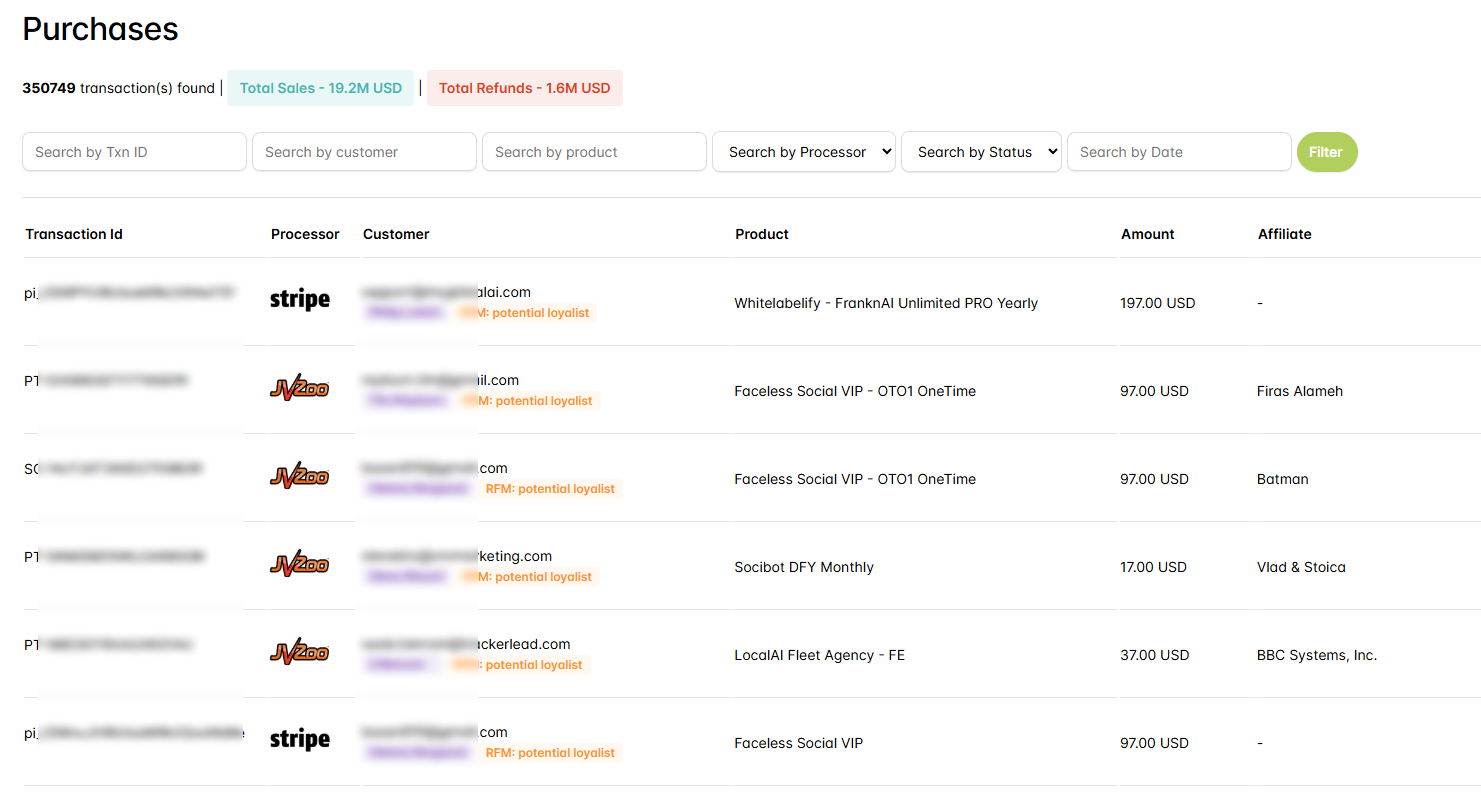This screenshot has height=793, width=1481.
Task: Click the JVZoo logo in the Socibot row
Action: (300, 564)
